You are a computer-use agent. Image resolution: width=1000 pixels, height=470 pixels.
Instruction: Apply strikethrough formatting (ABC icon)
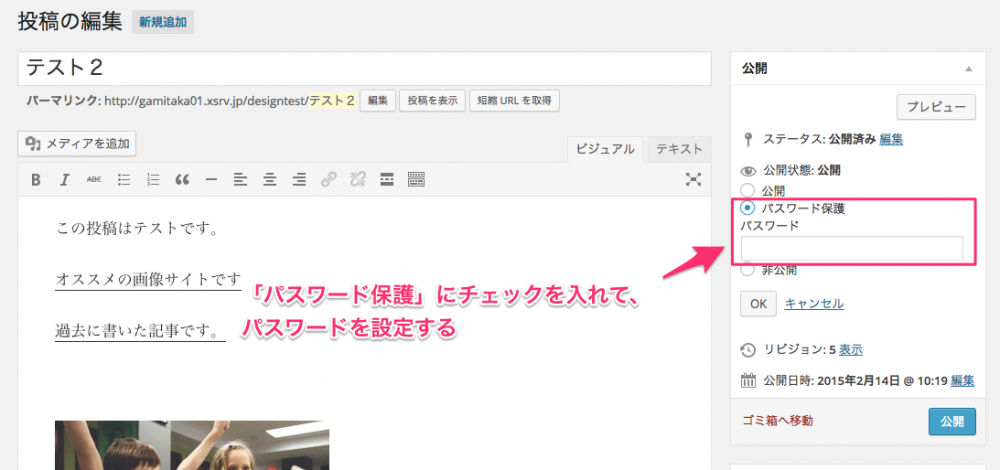click(94, 180)
